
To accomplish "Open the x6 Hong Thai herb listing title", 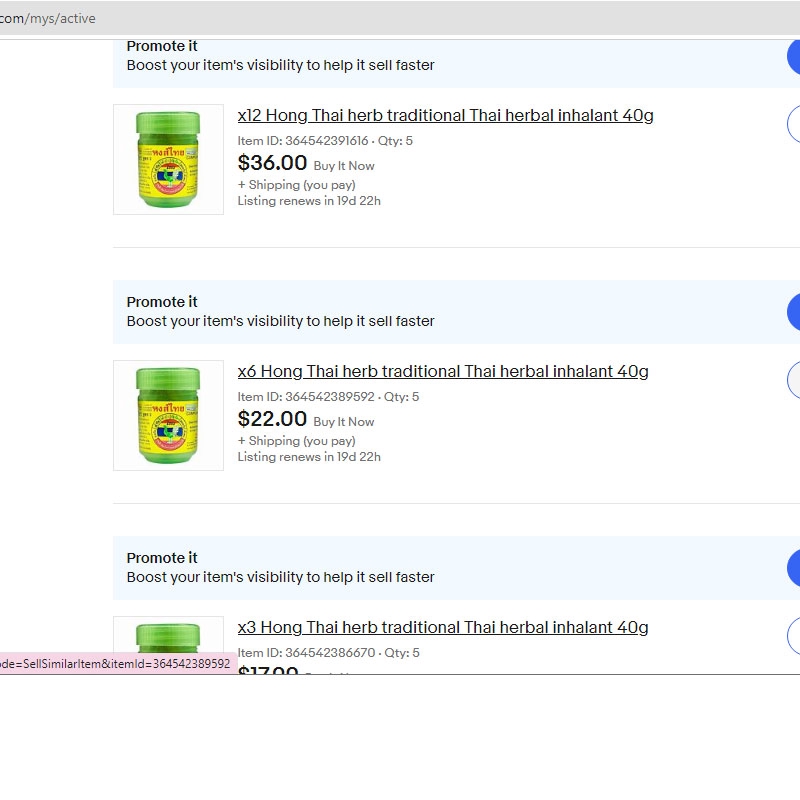I will coord(443,372).
